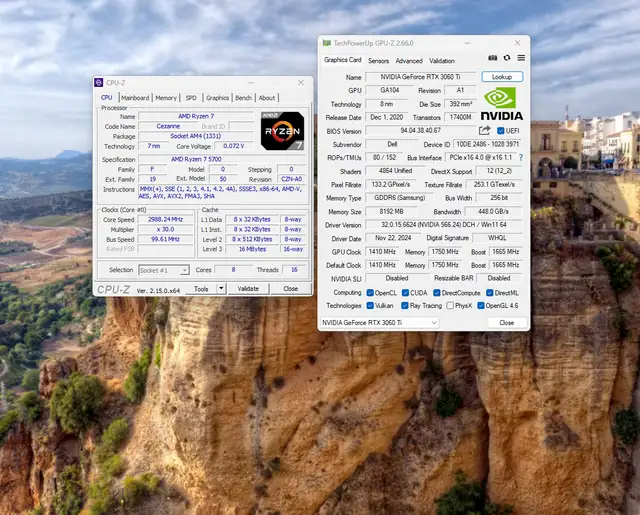Image resolution: width=640 pixels, height=515 pixels.
Task: Open the Socket #1 selection dropdown in CPU-Z
Action: tap(164, 270)
